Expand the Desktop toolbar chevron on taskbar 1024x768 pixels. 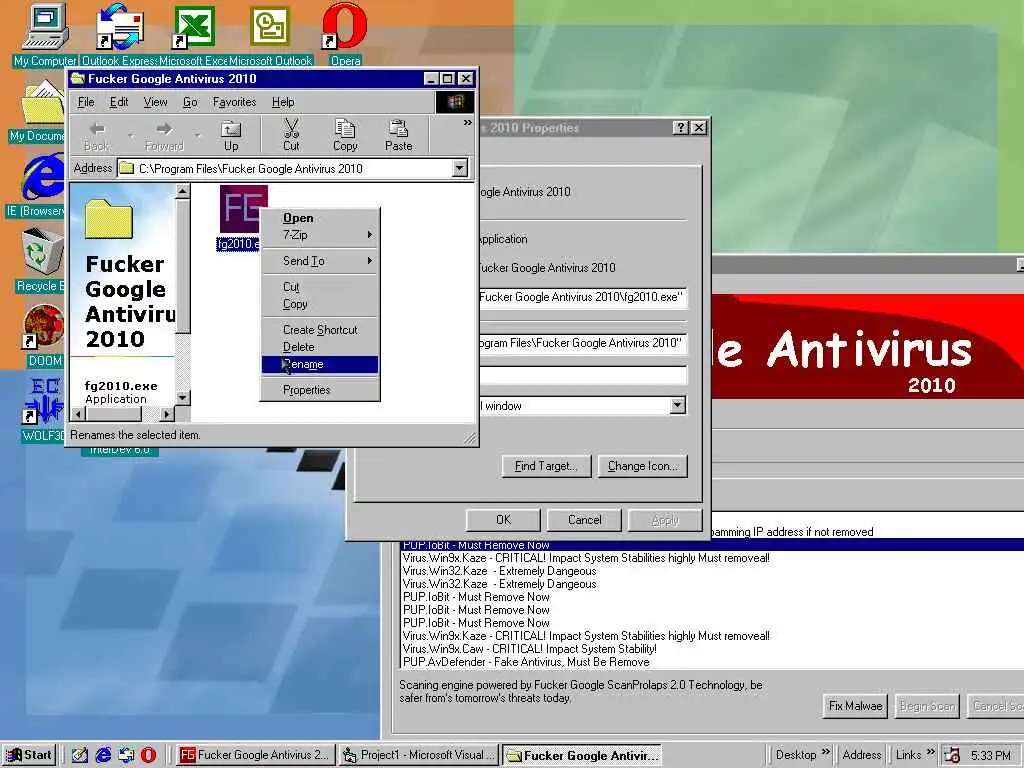[x=825, y=752]
